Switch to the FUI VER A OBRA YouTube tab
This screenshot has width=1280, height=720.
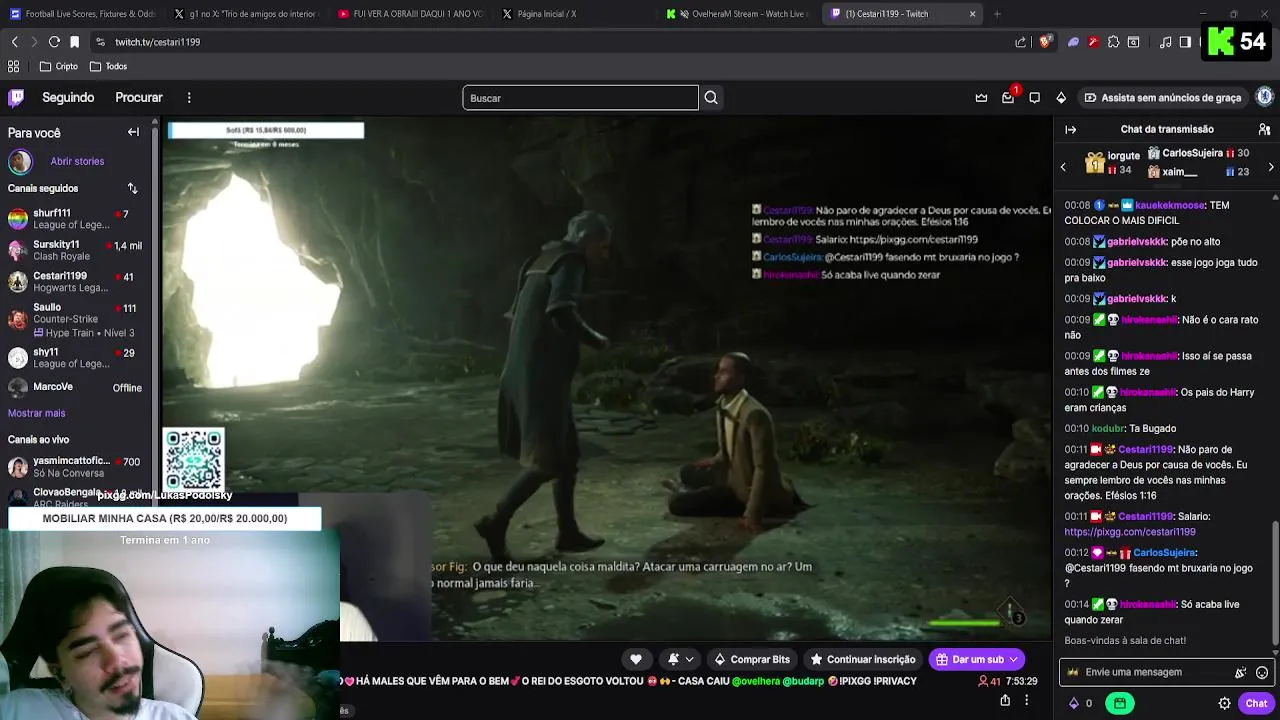(410, 14)
